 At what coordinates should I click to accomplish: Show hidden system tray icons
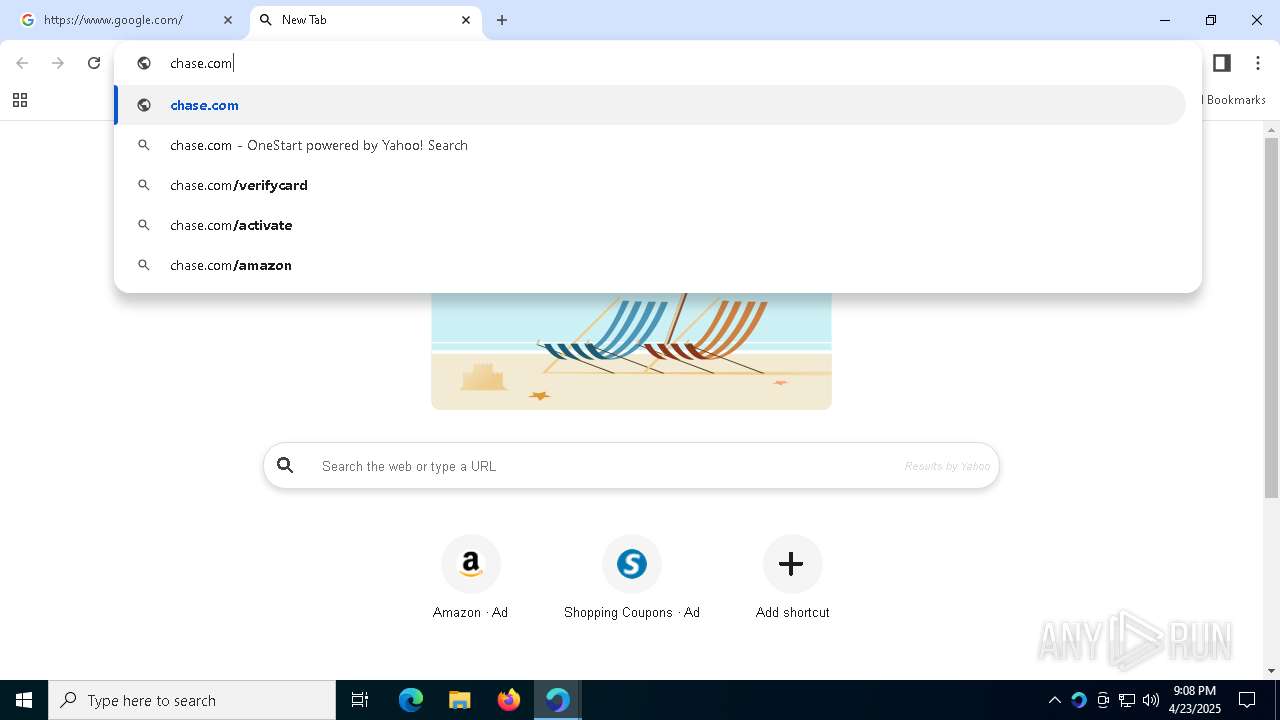[1054, 700]
